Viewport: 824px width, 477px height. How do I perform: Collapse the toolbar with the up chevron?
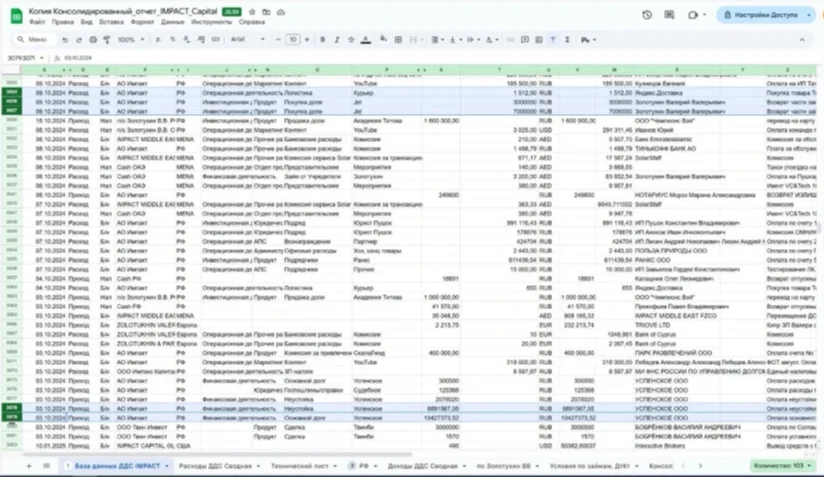[802, 40]
